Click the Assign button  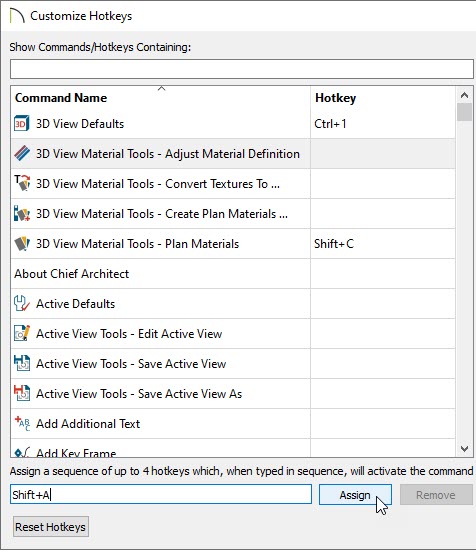point(355,495)
